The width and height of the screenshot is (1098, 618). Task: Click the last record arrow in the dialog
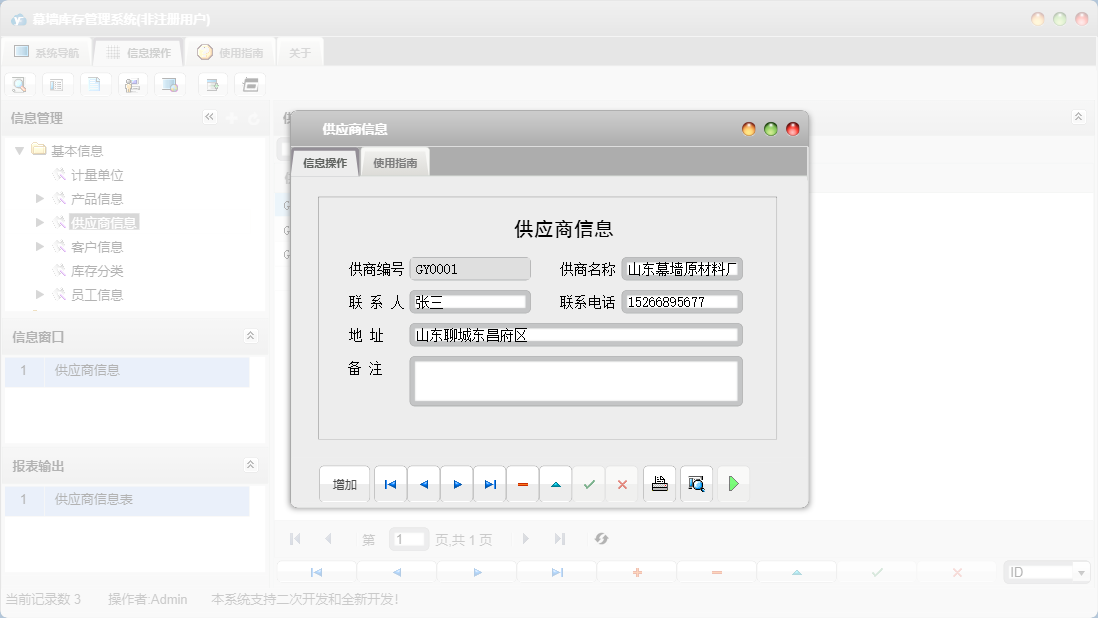pyautogui.click(x=489, y=484)
